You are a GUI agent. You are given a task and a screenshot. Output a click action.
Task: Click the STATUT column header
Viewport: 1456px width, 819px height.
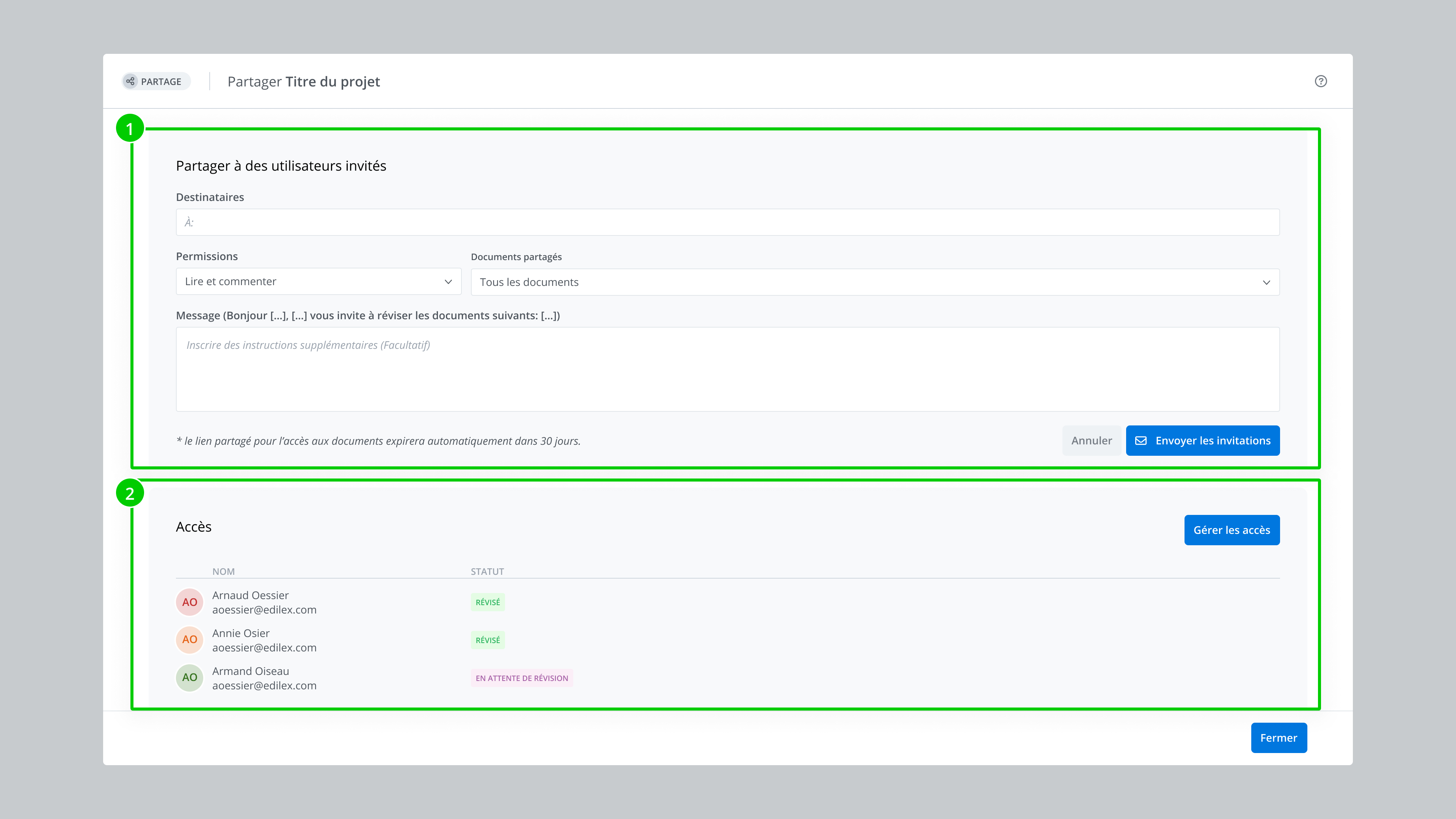(x=486, y=571)
